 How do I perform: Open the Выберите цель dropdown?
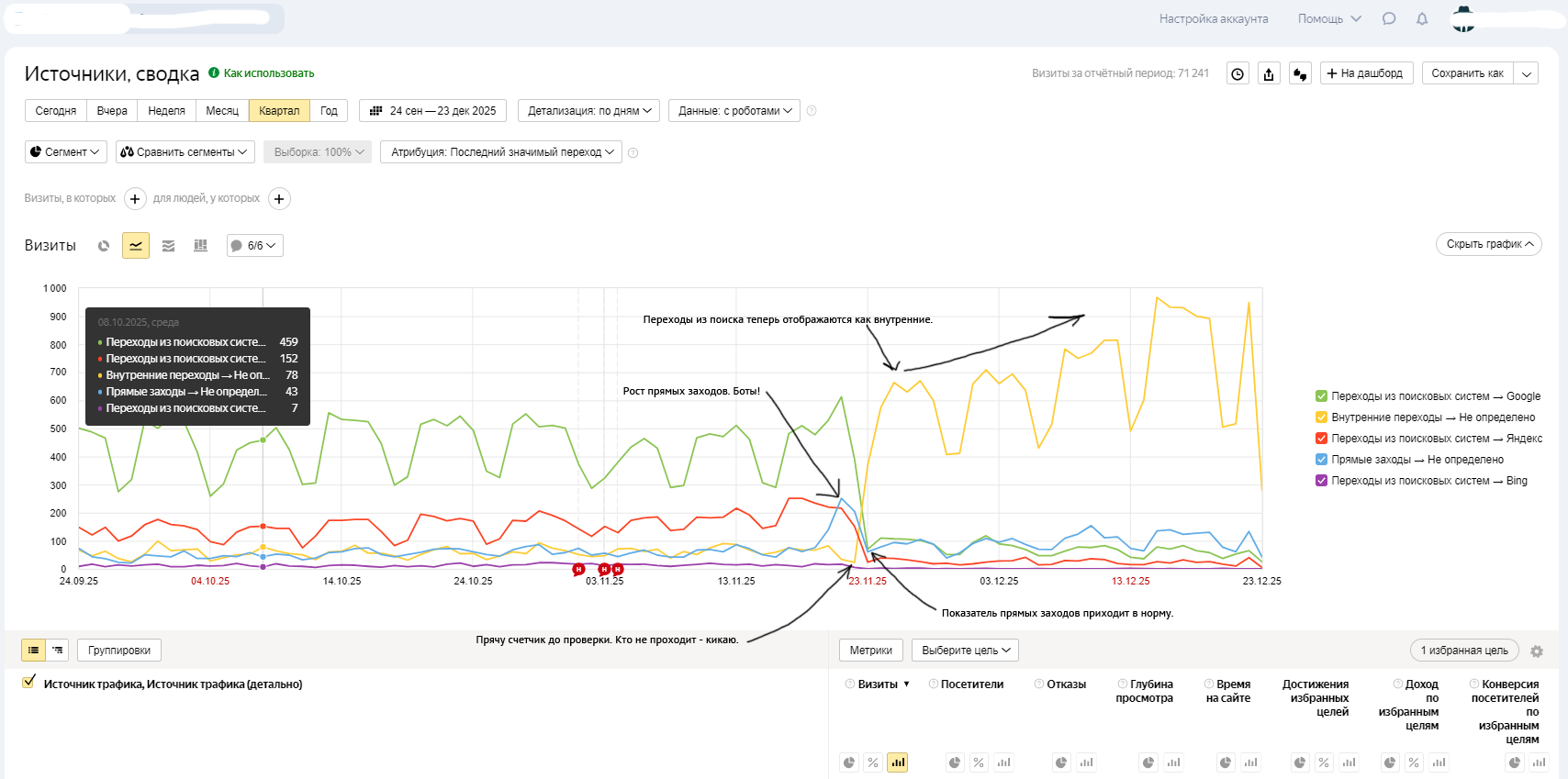pyautogui.click(x=965, y=651)
